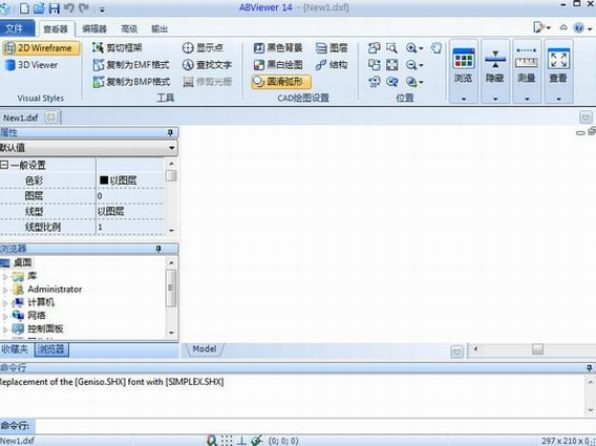Pin the 属性 properties panel
The image size is (596, 446).
[x=170, y=132]
